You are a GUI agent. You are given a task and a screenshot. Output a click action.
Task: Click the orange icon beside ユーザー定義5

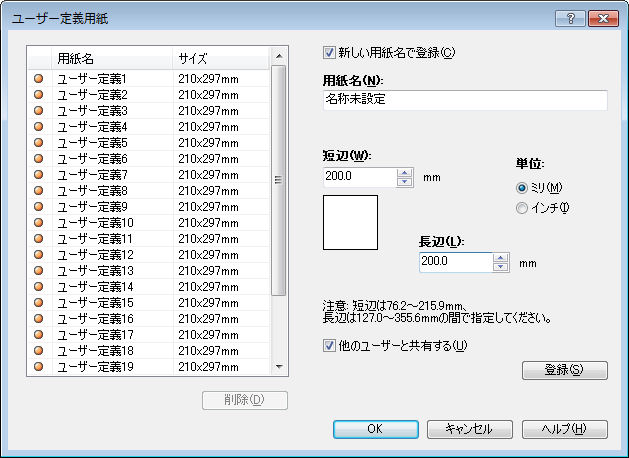tap(40, 142)
